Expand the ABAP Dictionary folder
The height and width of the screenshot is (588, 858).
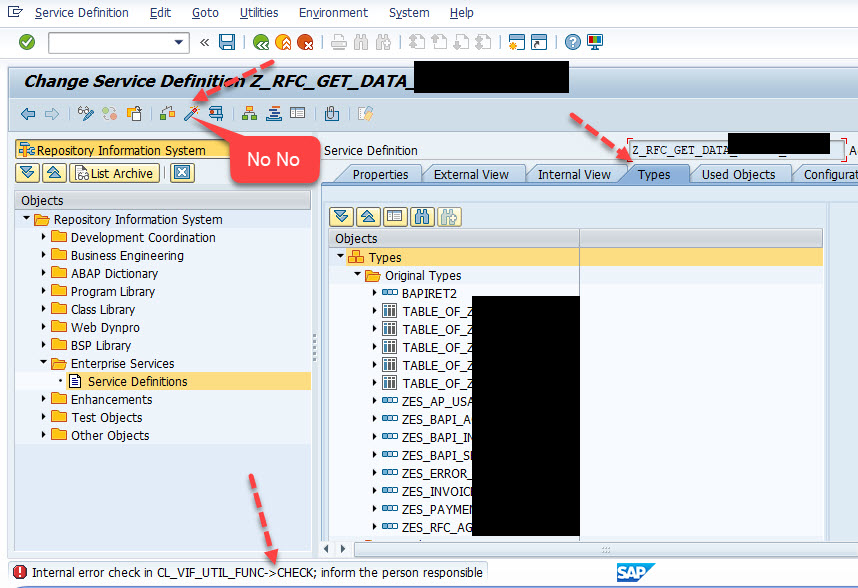pyautogui.click(x=44, y=273)
